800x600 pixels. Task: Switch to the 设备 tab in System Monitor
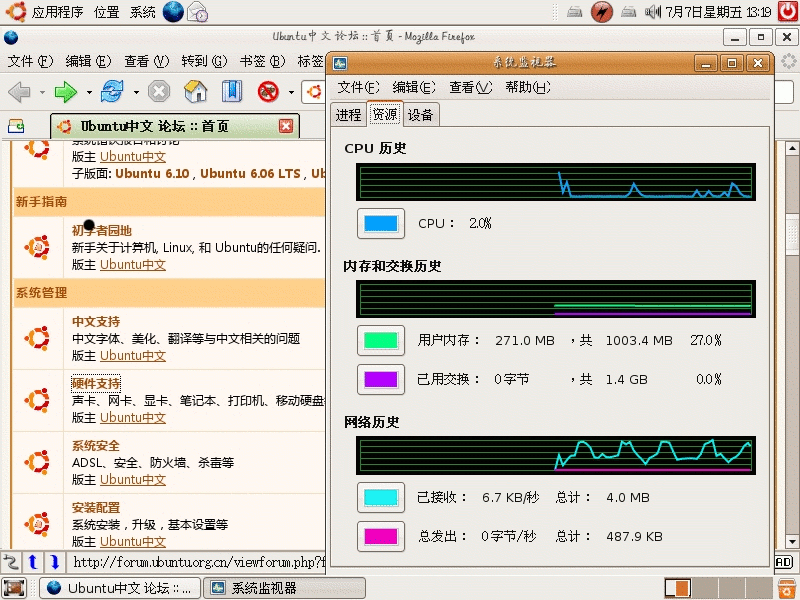[x=420, y=115]
